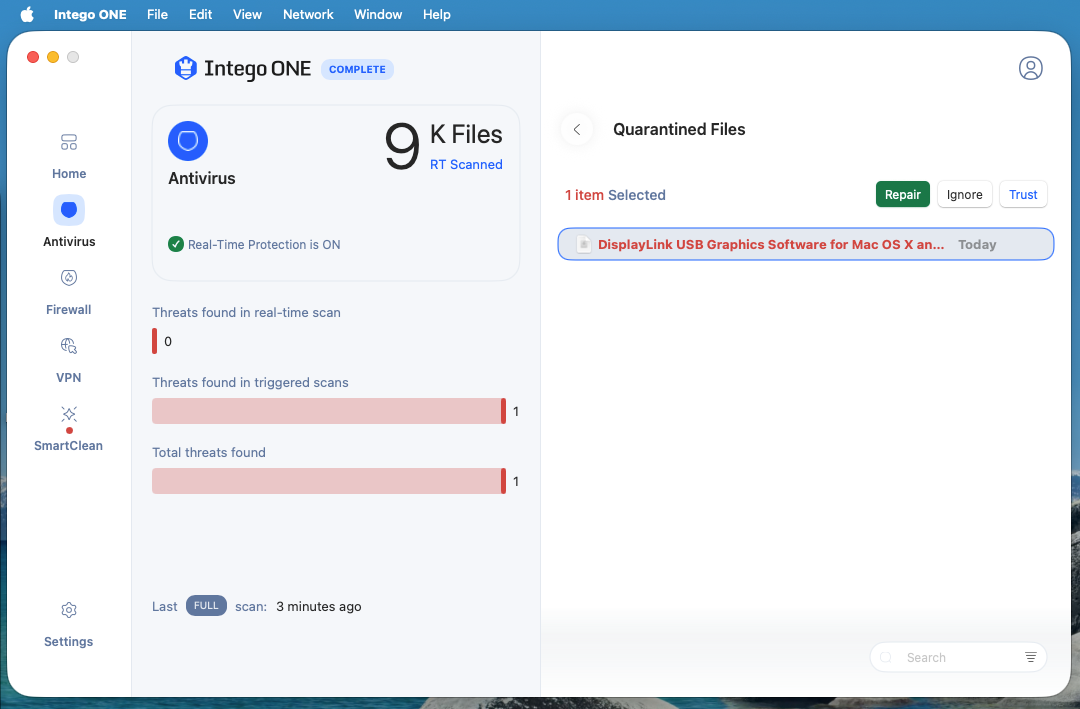Select the Antivirus shield sidebar icon
Image resolution: width=1080 pixels, height=709 pixels.
[x=69, y=210]
